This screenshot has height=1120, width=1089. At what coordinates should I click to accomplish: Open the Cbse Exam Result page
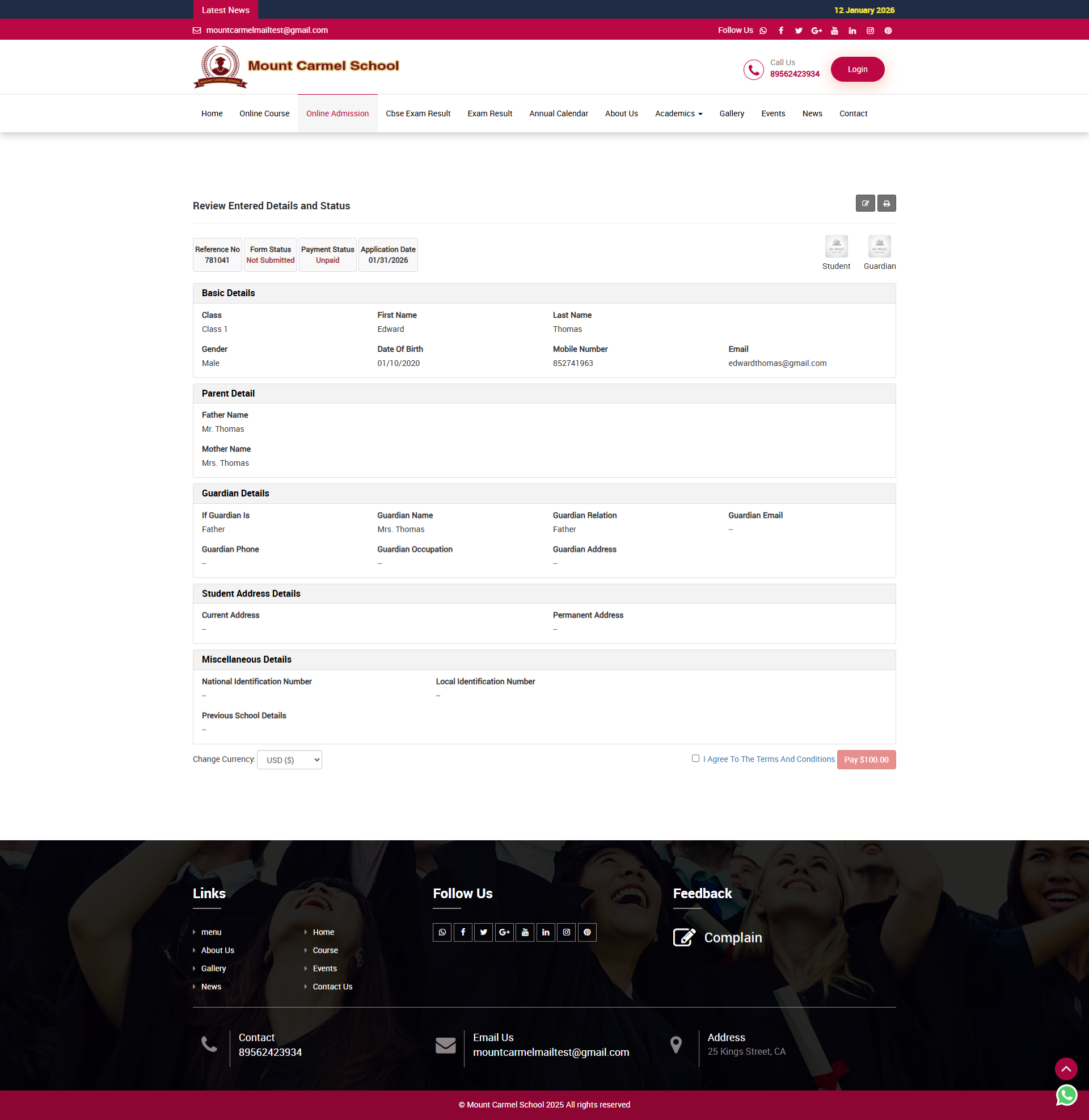coord(417,113)
